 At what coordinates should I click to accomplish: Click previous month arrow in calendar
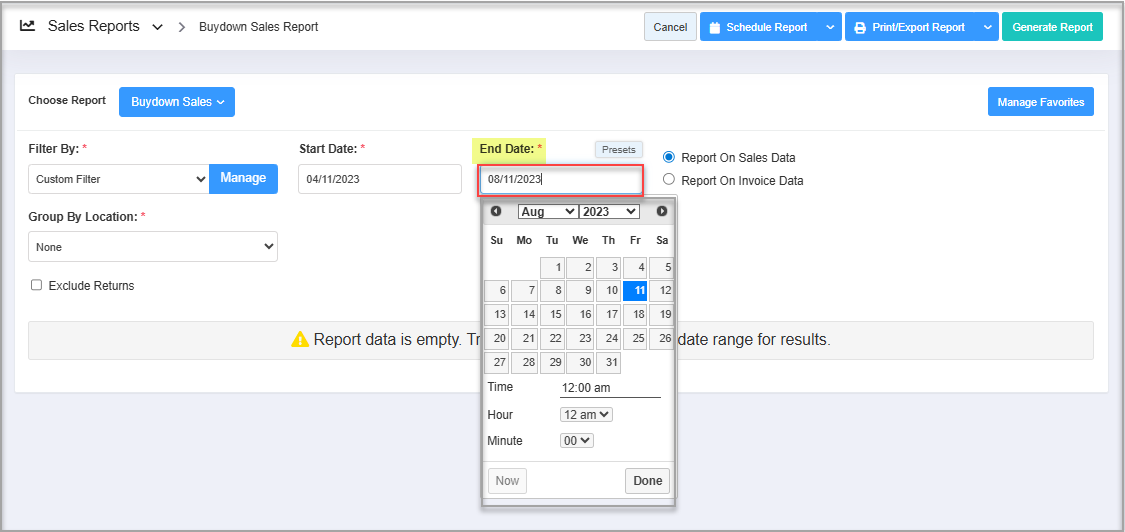495,211
